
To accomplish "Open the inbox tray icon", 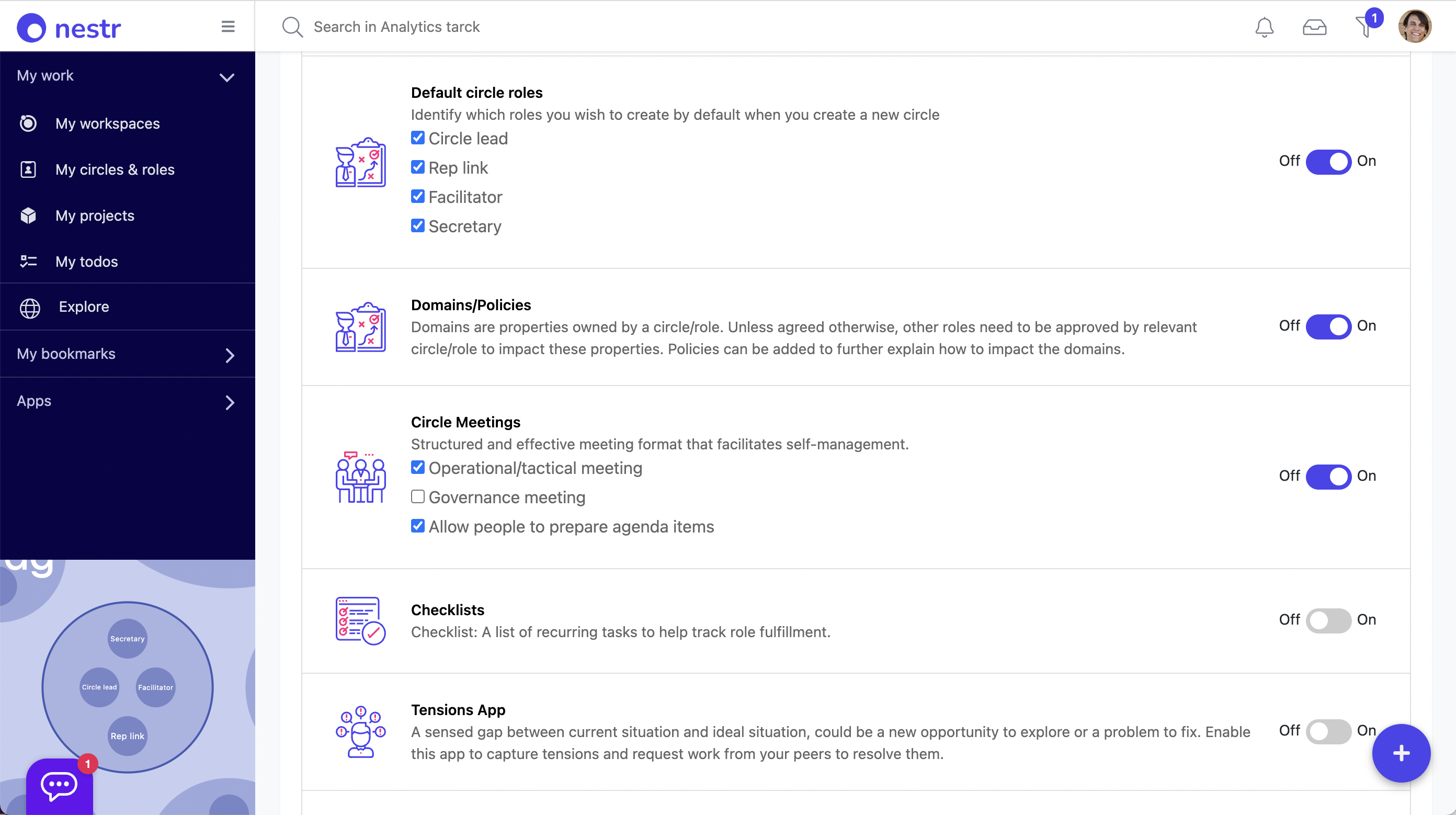I will tap(1314, 27).
